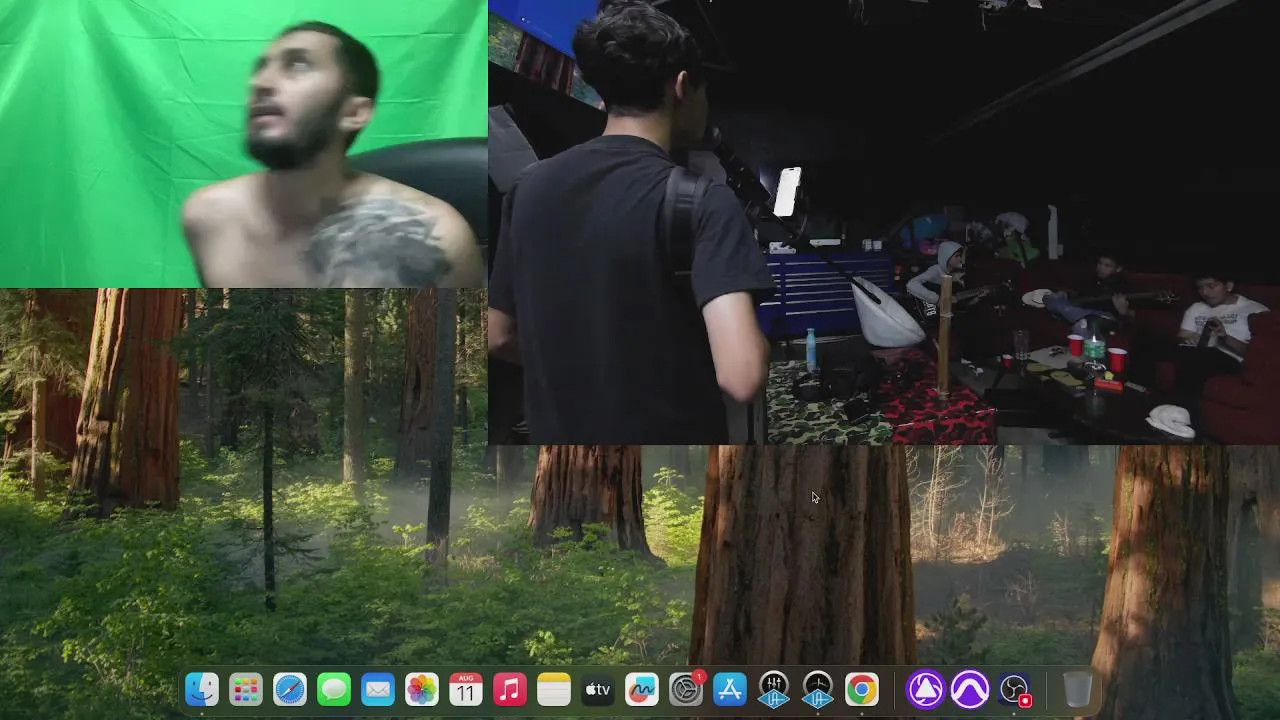Launch the Freeform app

tap(642, 689)
